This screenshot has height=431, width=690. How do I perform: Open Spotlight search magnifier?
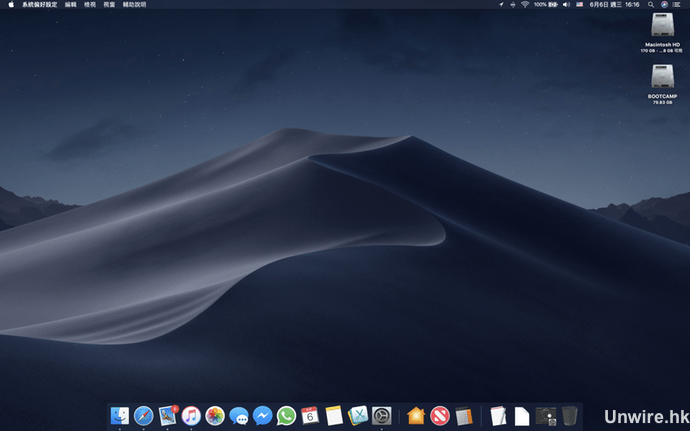coord(651,4)
